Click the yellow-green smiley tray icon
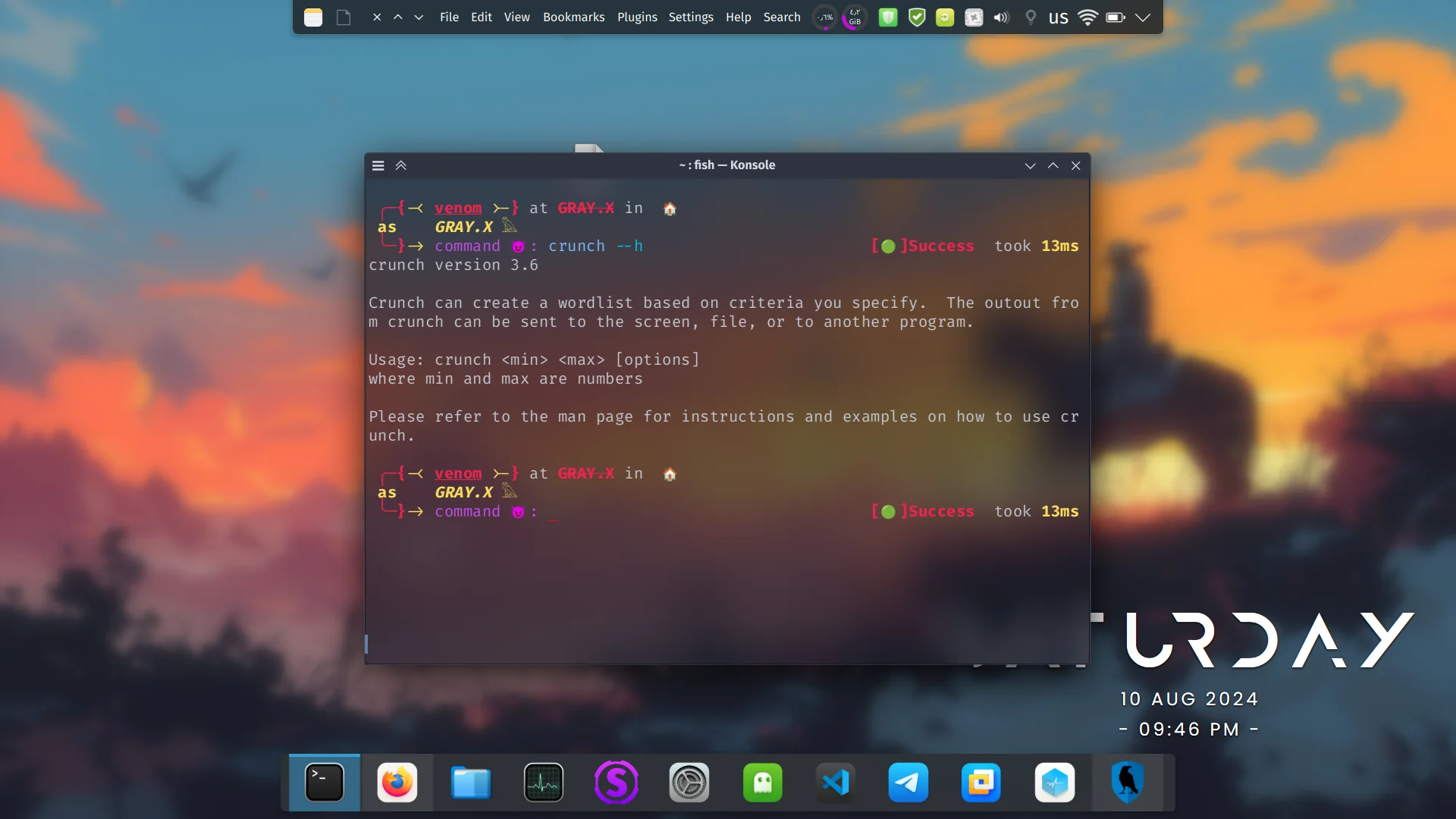This screenshot has height=819, width=1456. tap(945, 17)
